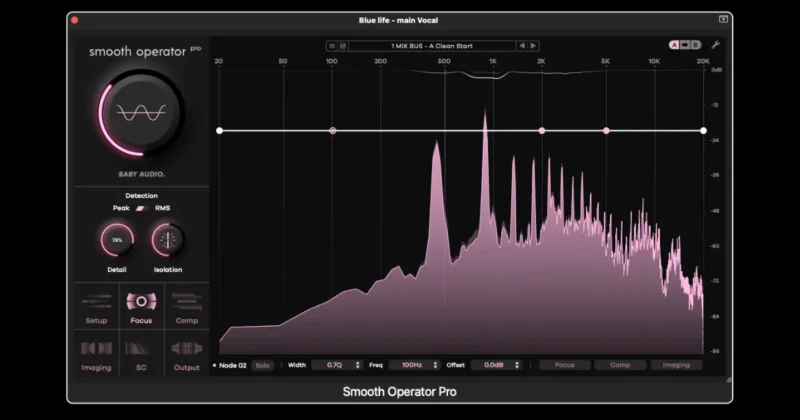Click the resize grip at window corner
The height and width of the screenshot is (420, 800).
tap(729, 380)
